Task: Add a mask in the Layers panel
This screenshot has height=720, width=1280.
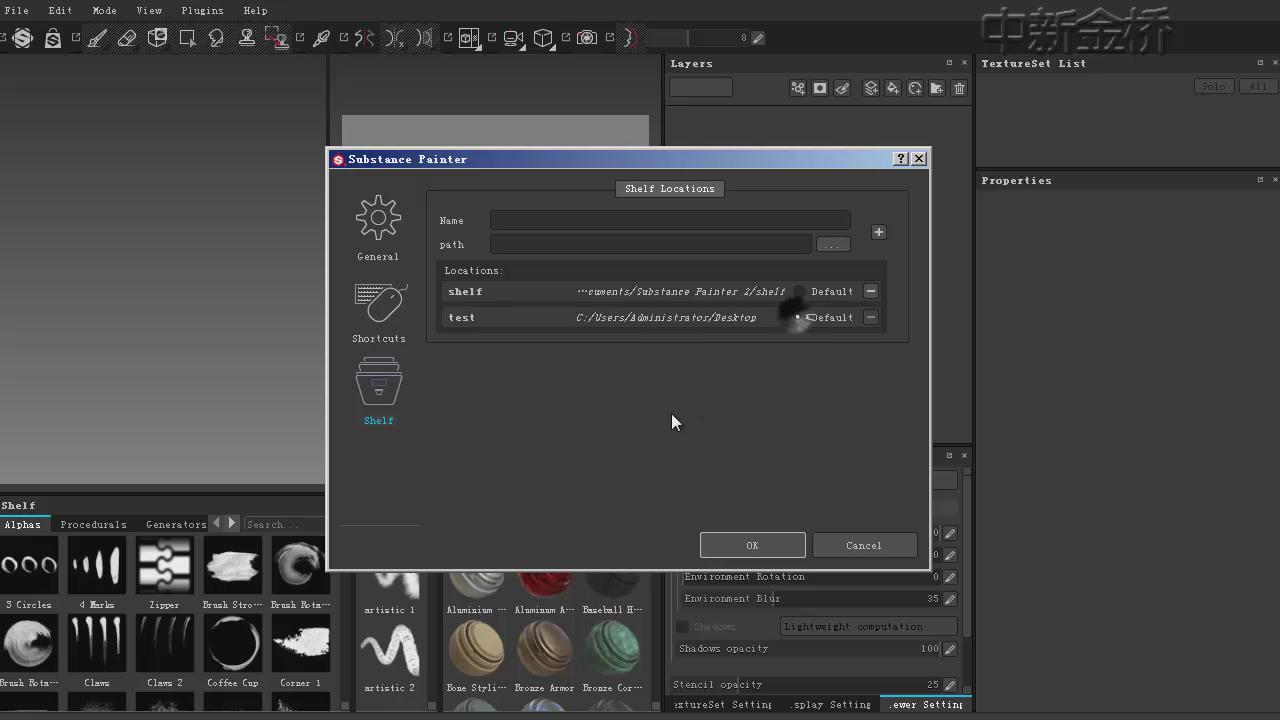Action: click(820, 88)
